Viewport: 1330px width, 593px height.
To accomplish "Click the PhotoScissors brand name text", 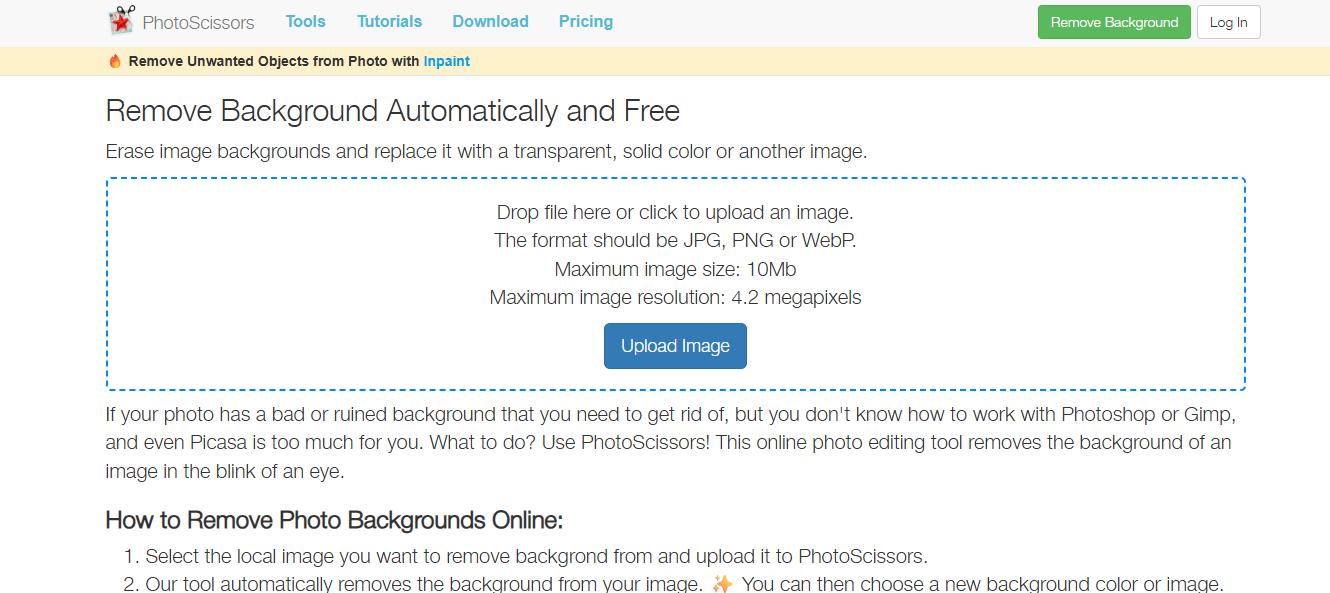I will point(197,21).
